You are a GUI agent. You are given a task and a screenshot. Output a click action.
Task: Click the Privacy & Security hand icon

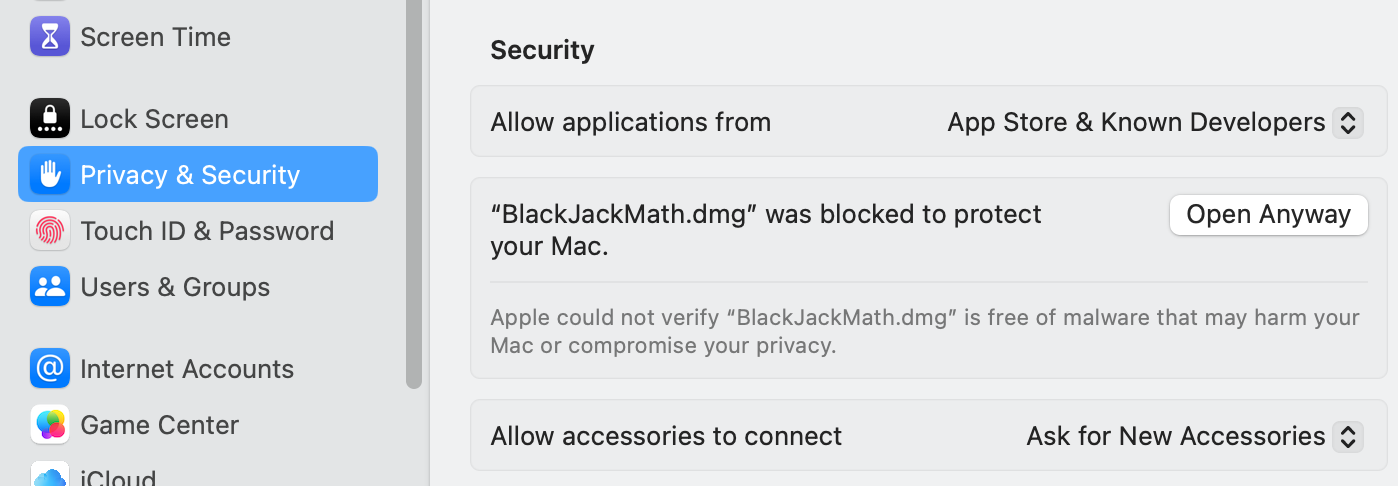click(x=49, y=175)
